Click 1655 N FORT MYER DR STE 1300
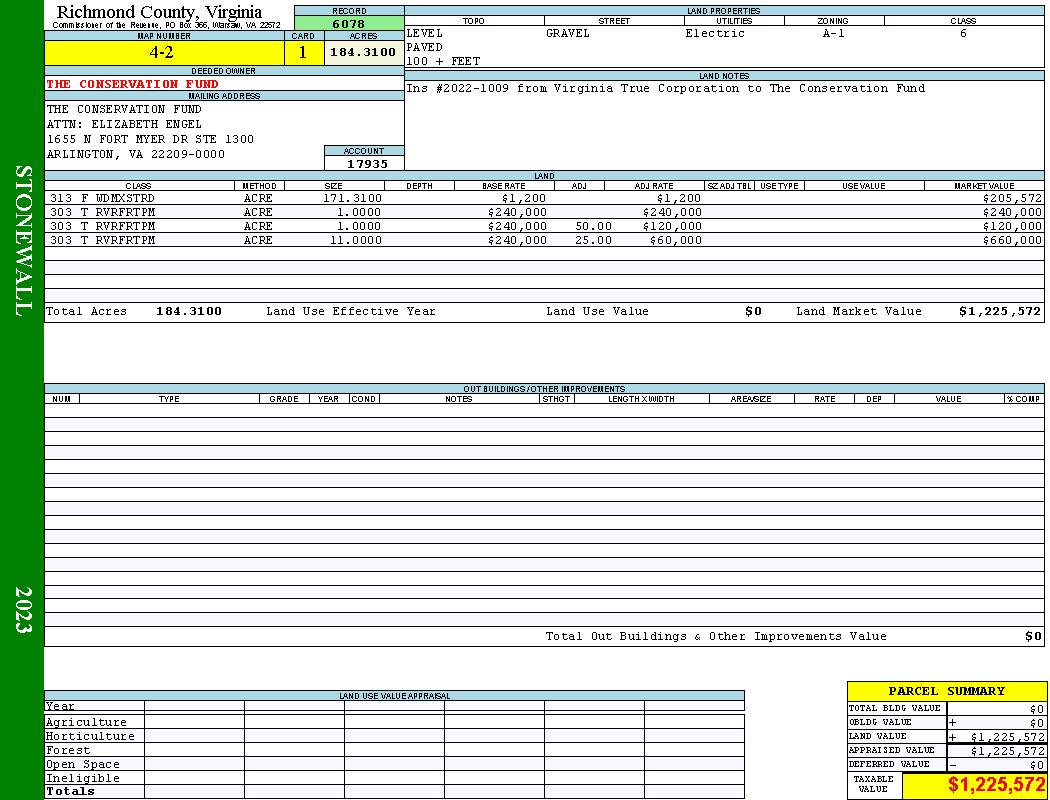1050x800 pixels. coord(150,139)
